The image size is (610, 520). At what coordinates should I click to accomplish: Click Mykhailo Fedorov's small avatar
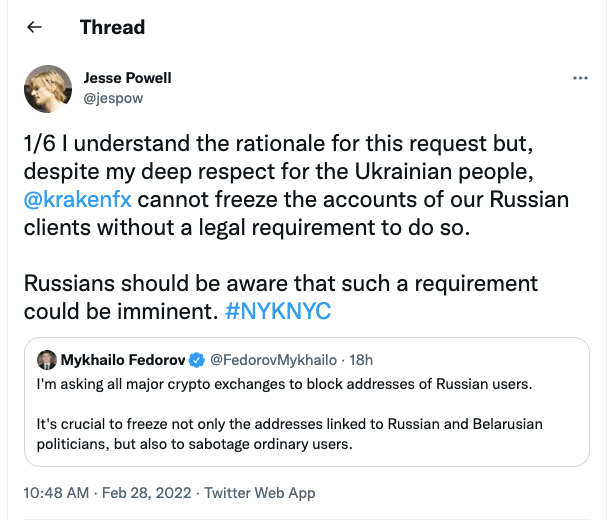(x=46, y=359)
